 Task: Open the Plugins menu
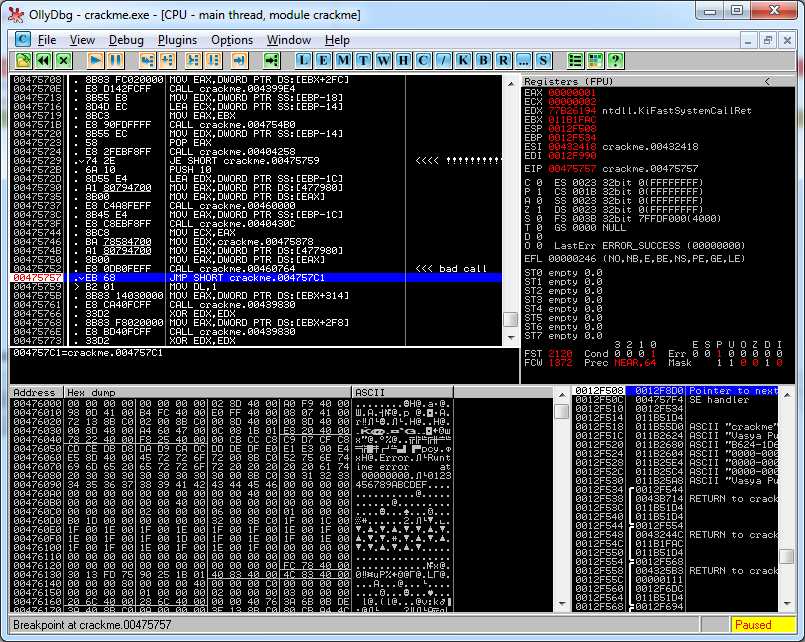click(x=177, y=40)
